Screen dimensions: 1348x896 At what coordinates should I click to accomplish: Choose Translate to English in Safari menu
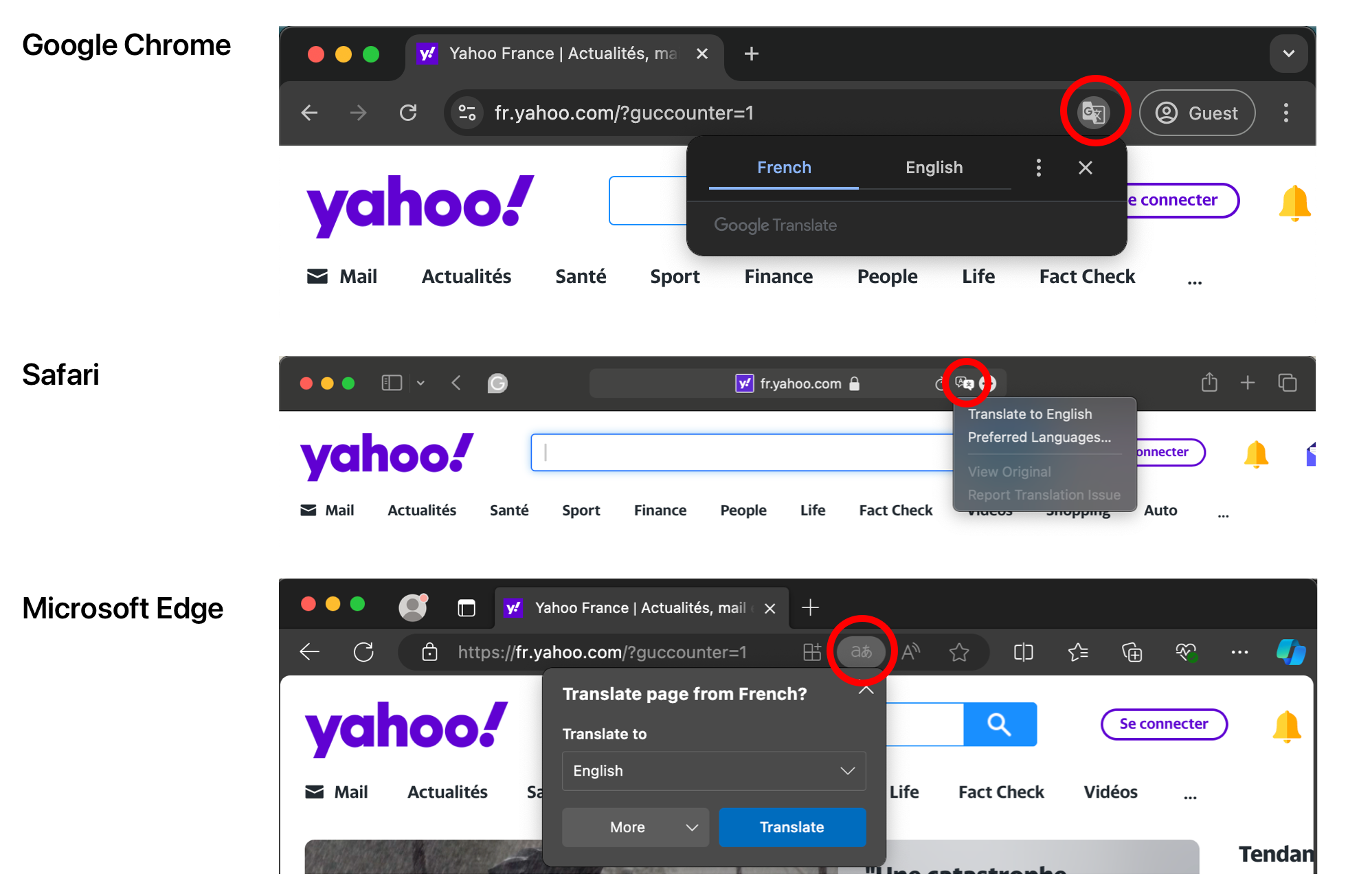coord(1029,414)
